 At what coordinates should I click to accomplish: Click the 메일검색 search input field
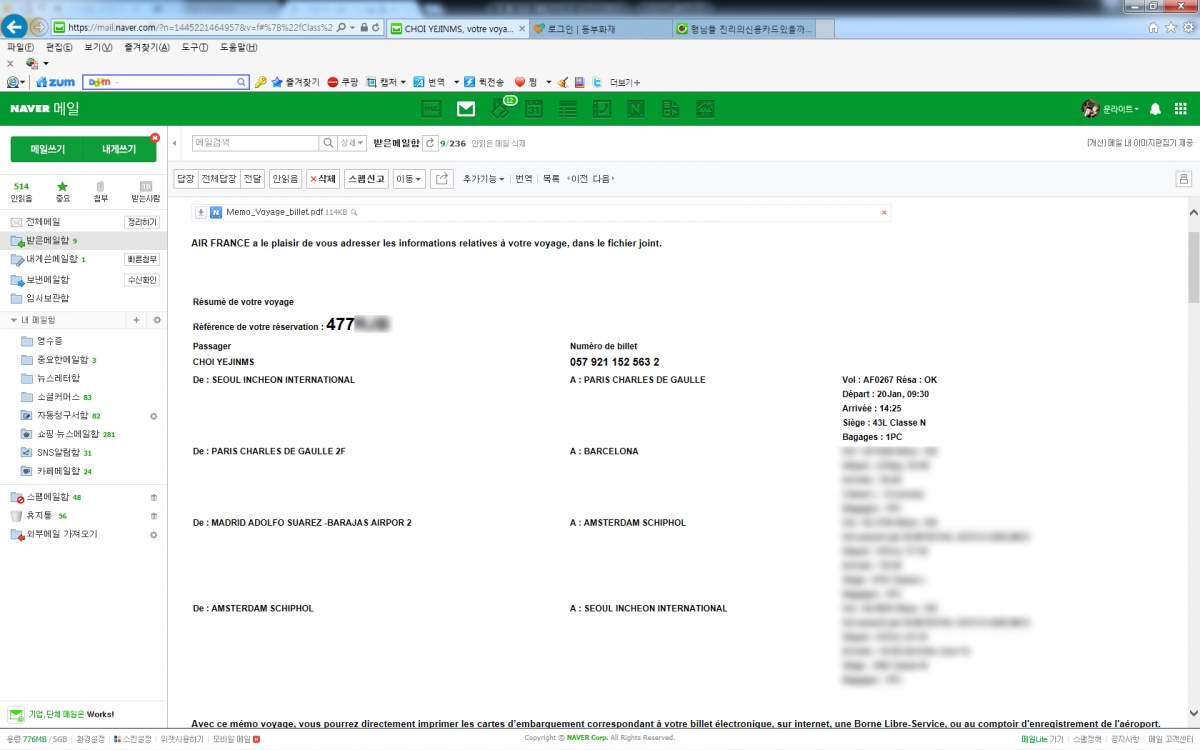(x=256, y=143)
